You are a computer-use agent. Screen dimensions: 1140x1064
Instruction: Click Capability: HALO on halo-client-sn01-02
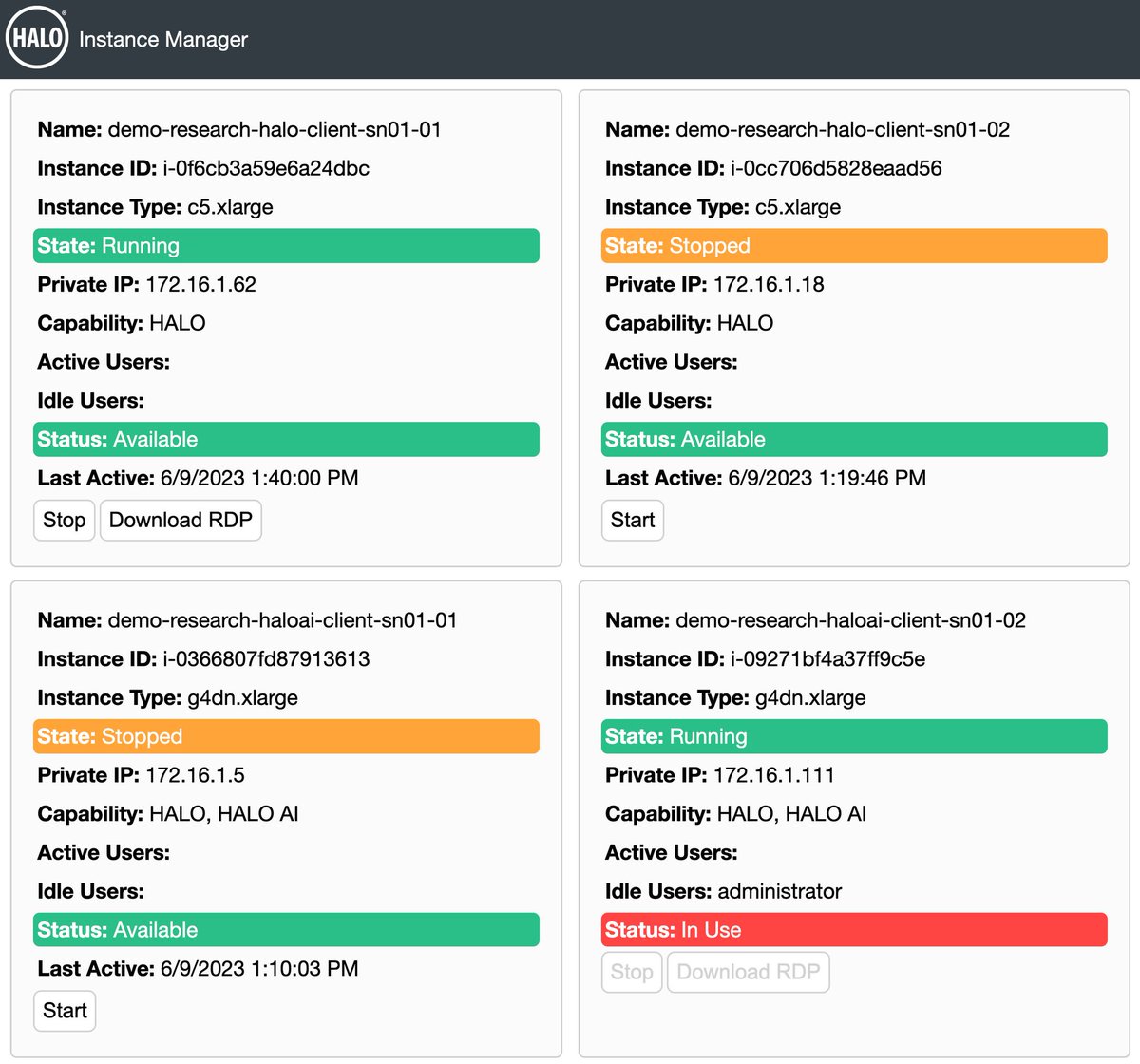coord(690,324)
